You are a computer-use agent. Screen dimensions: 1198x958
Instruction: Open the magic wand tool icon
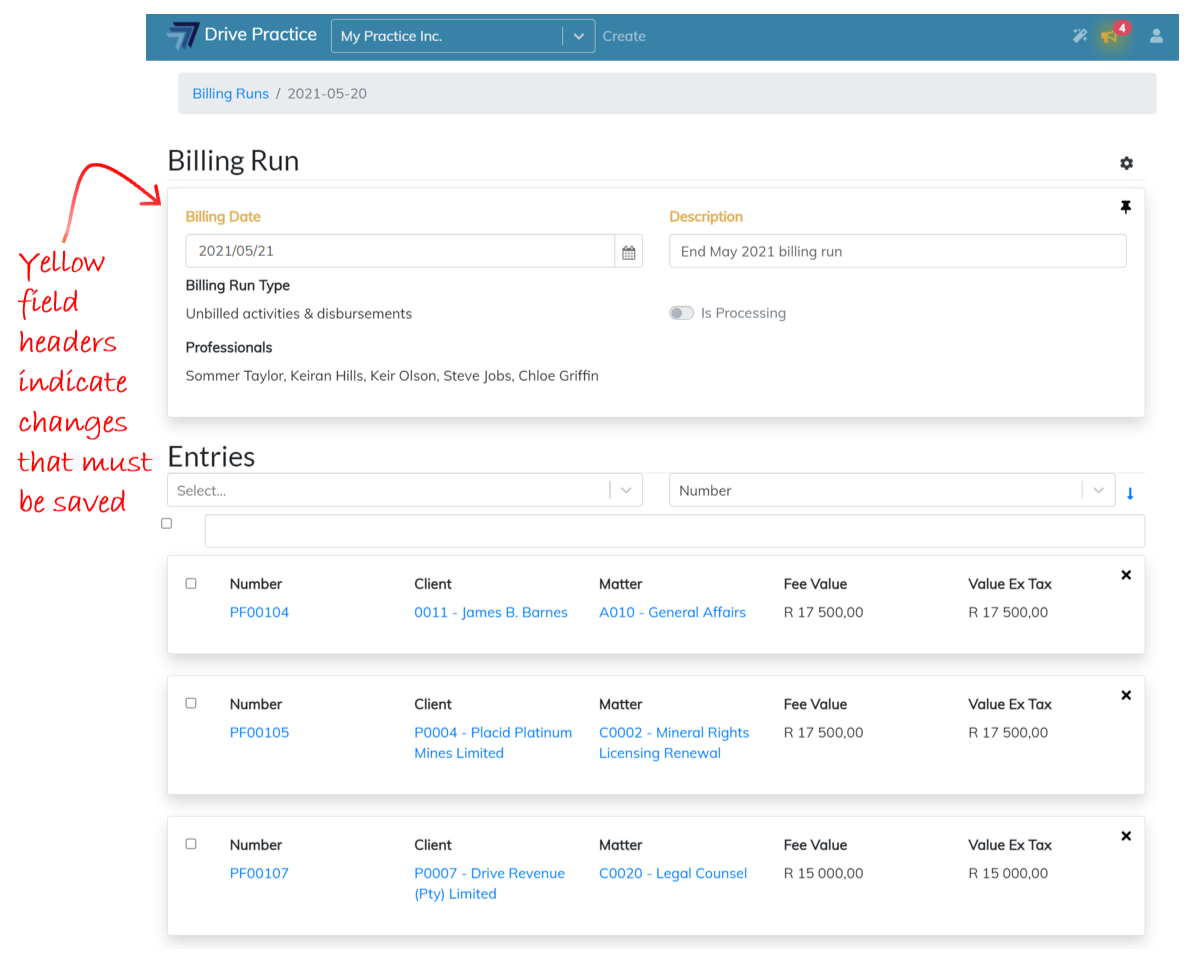[1080, 36]
